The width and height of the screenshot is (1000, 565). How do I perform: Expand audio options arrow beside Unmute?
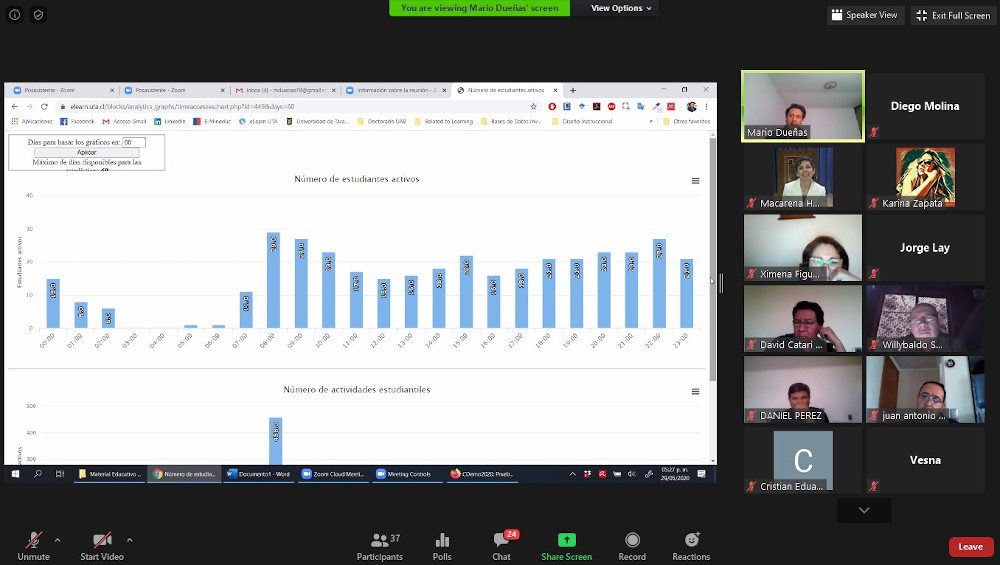pos(57,540)
